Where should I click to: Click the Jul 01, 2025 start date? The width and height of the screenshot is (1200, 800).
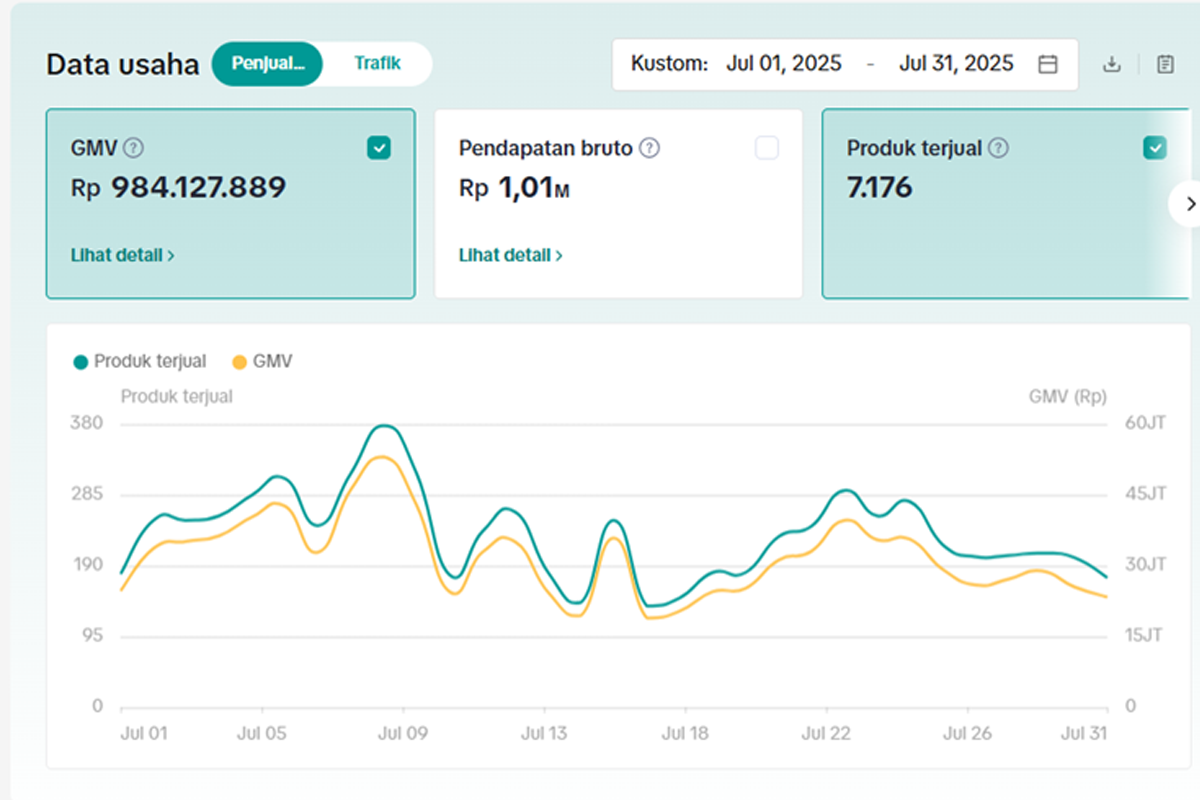(784, 64)
